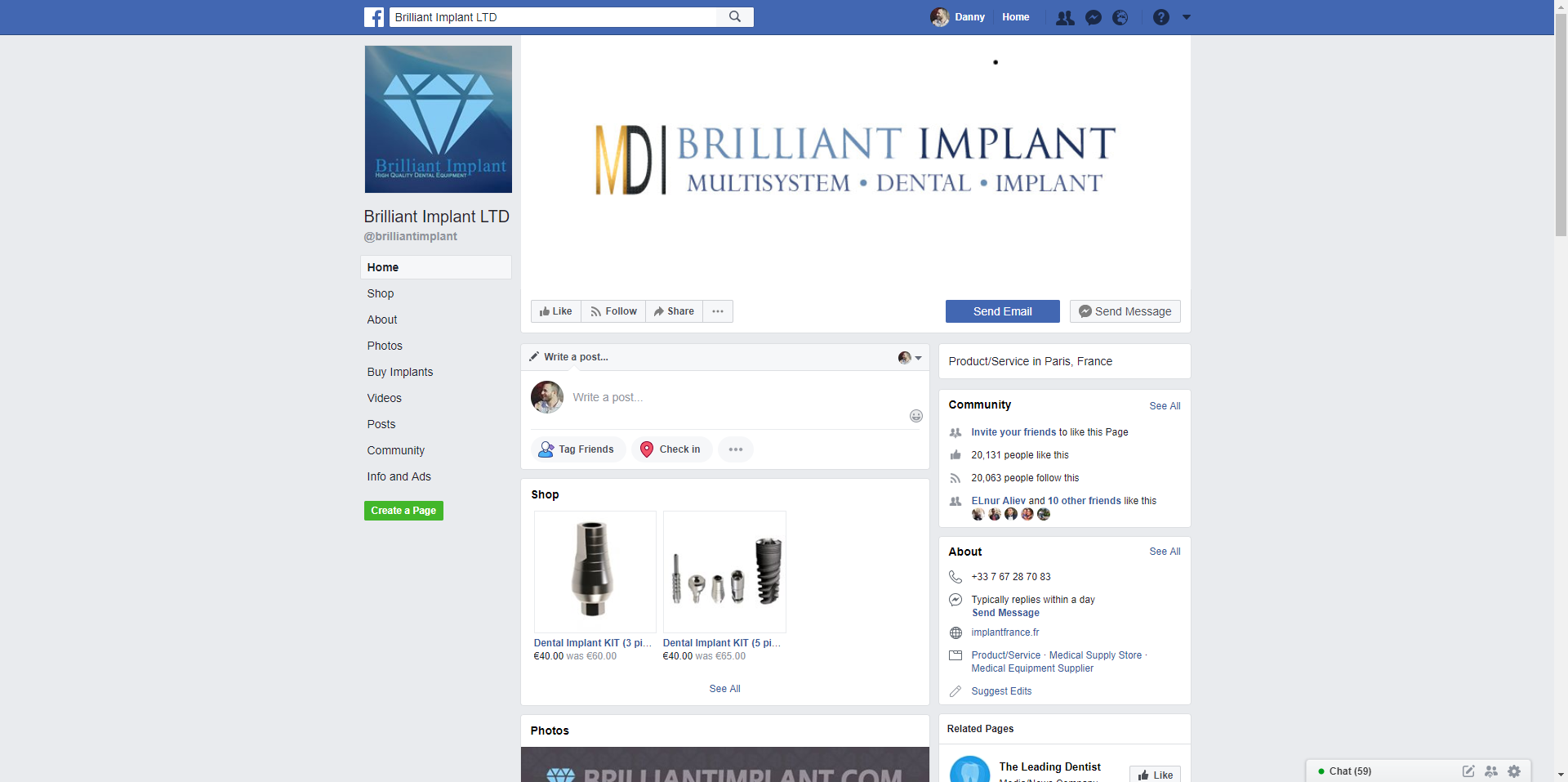Open more post options ellipsis
This screenshot has width=1568, height=782.
point(736,449)
